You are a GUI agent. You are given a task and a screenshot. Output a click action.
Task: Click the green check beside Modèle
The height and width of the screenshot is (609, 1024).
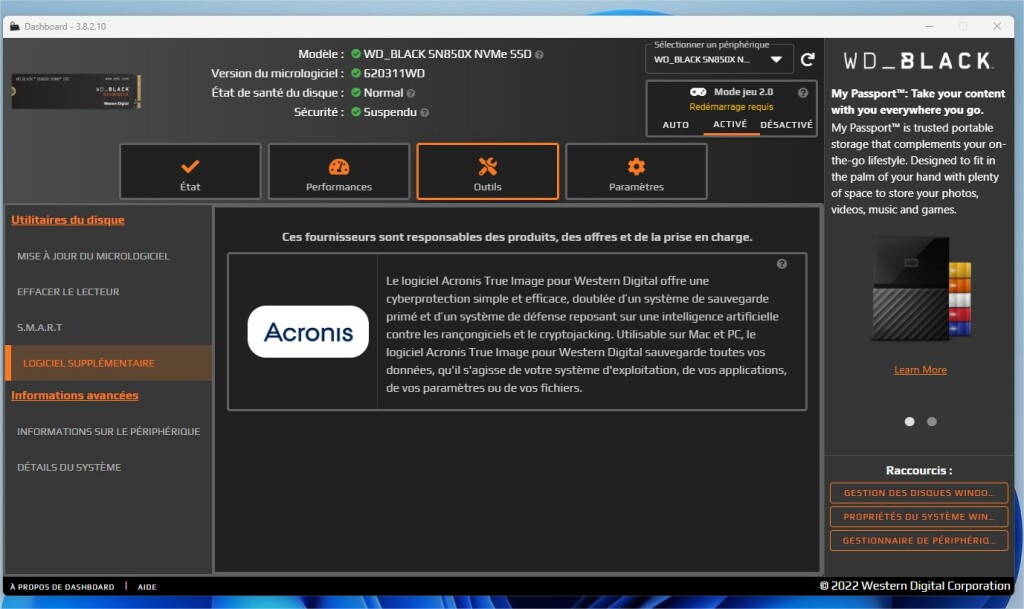(x=356, y=54)
